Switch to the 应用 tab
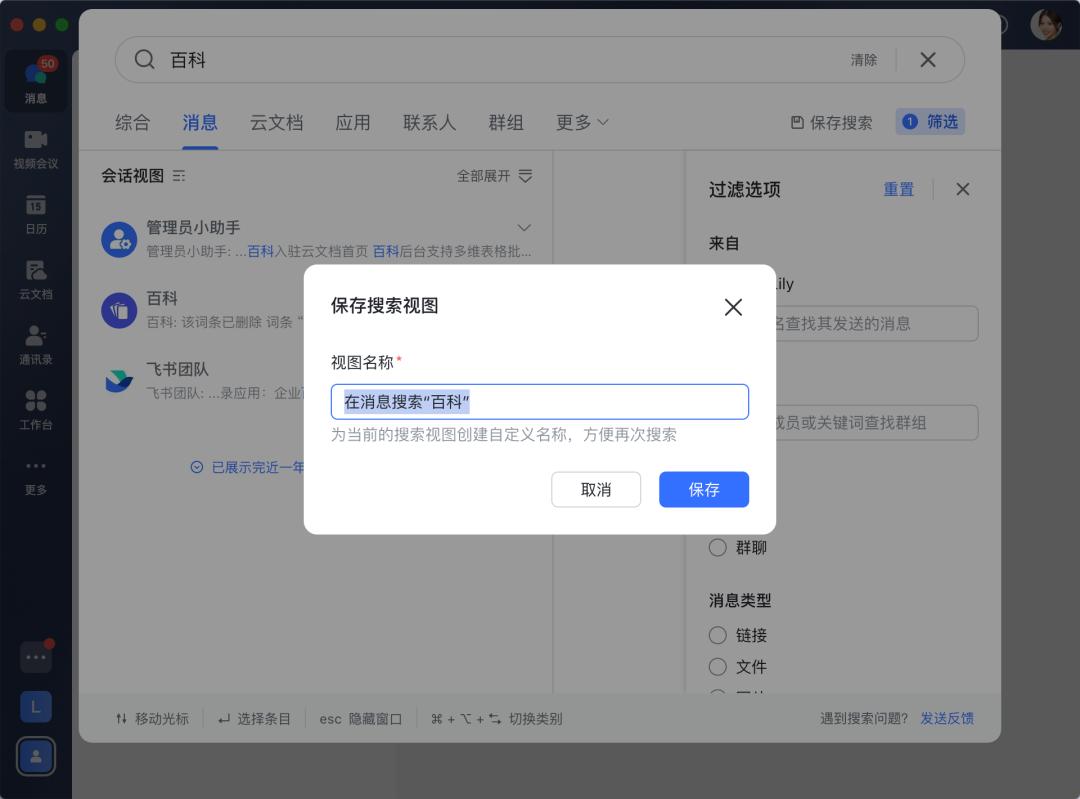Screen dimensions: 1080x799 (353, 122)
